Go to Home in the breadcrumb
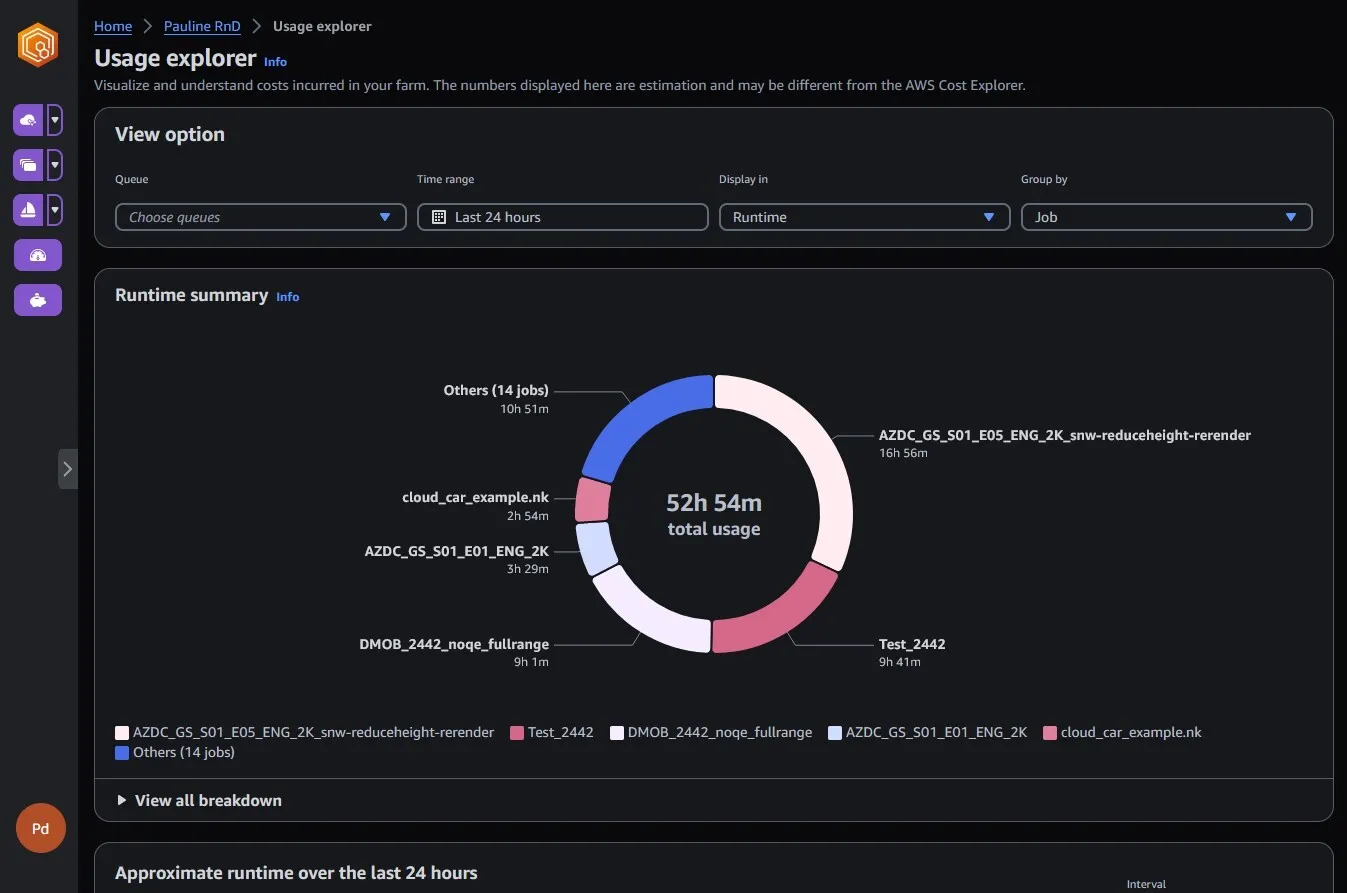 tap(113, 26)
